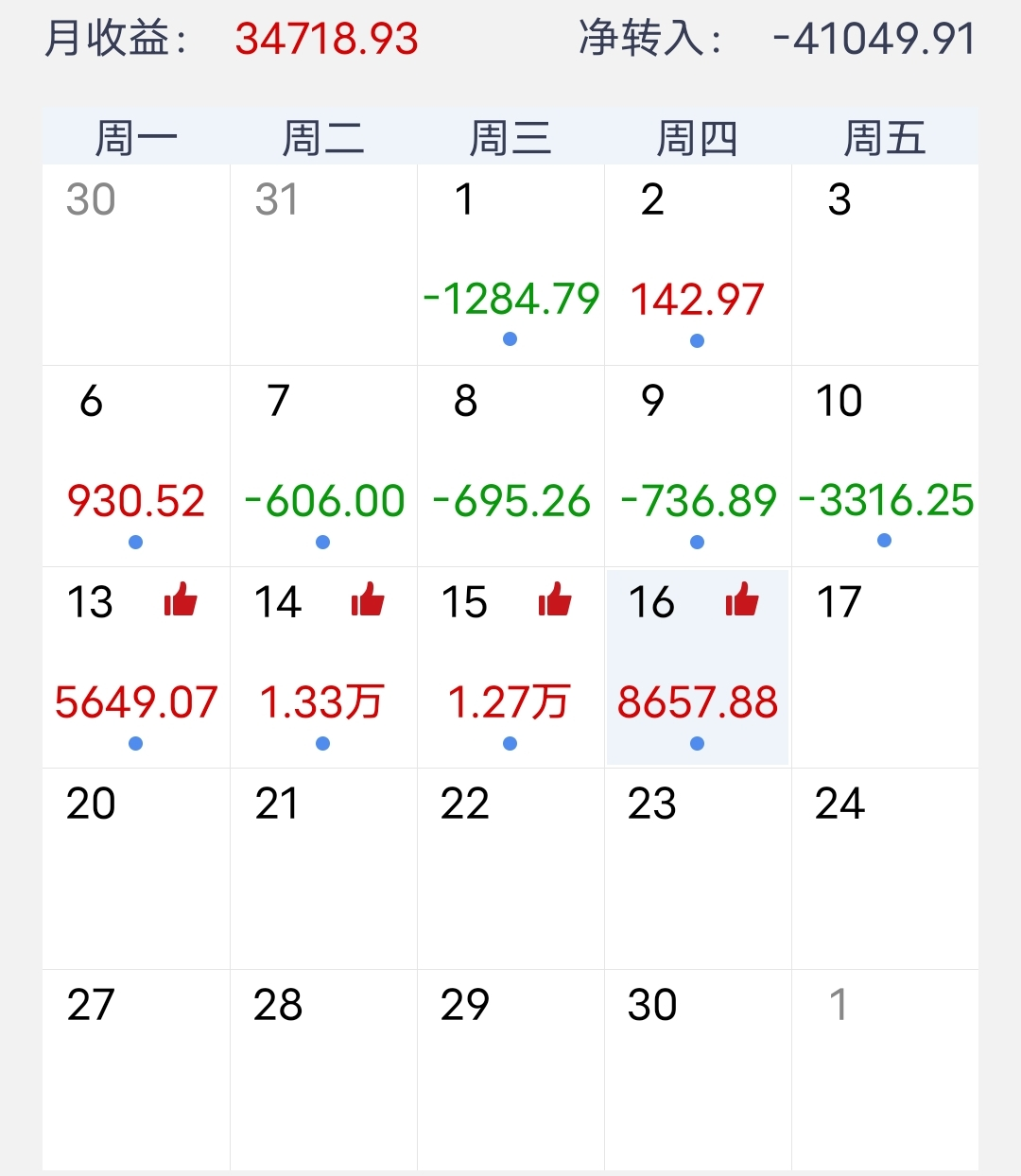Select day 1 showing -1284.79

[x=510, y=265]
